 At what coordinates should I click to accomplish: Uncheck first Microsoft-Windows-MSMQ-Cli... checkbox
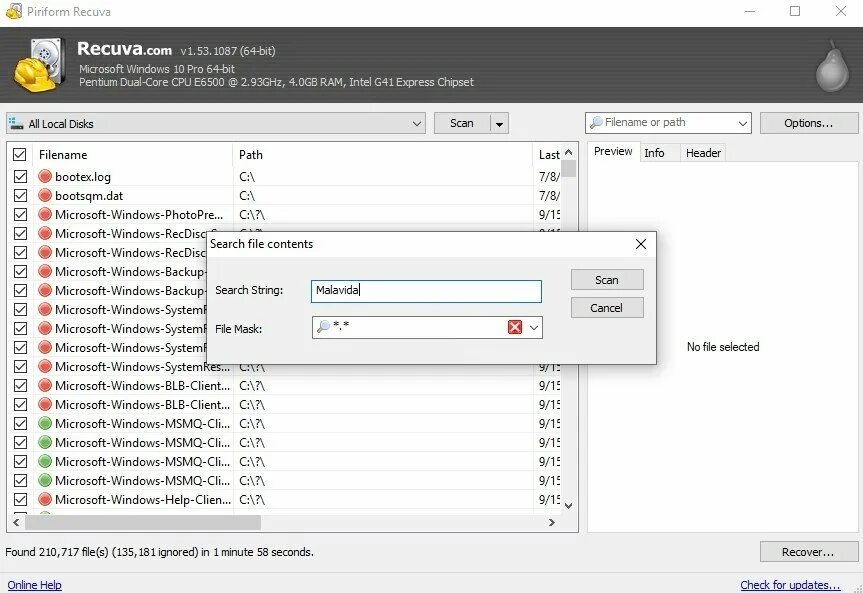point(20,423)
